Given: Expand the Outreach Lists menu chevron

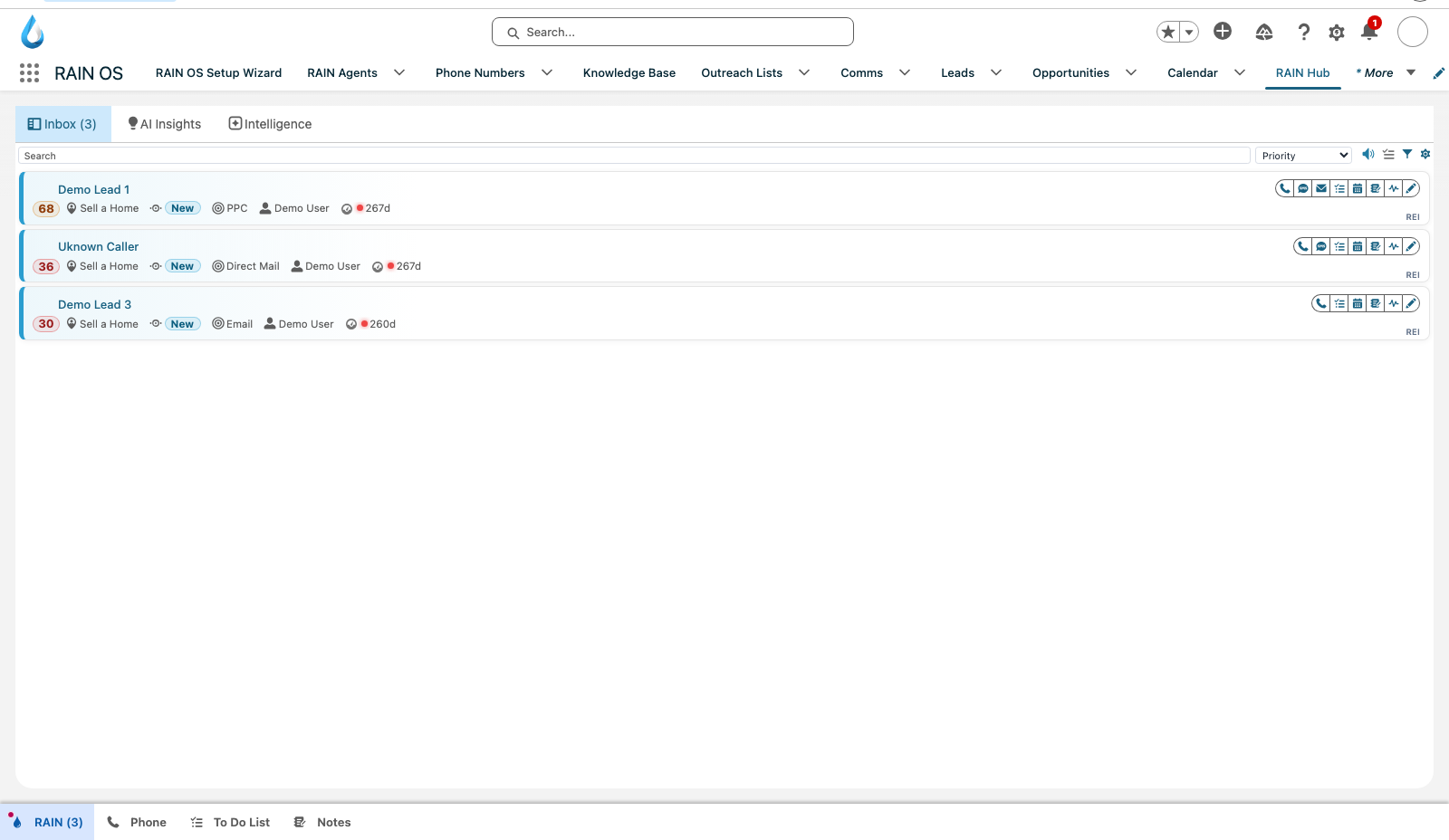Looking at the screenshot, I should [x=804, y=72].
